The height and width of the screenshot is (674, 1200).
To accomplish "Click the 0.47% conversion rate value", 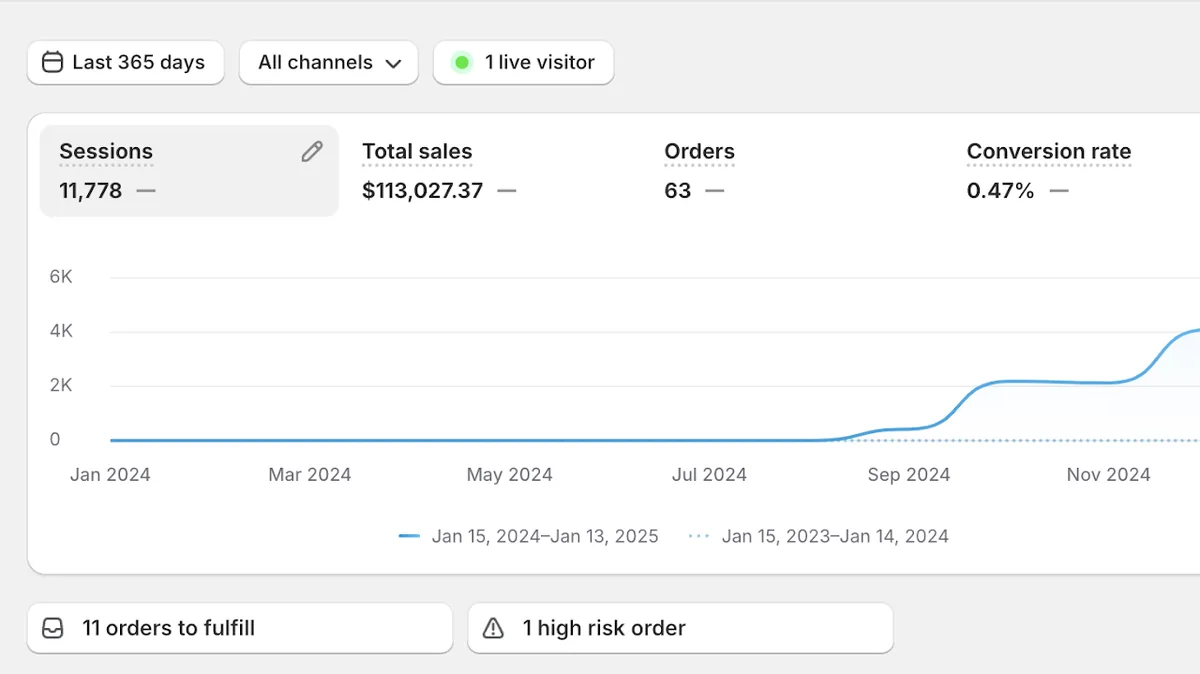I will coord(1001,190).
